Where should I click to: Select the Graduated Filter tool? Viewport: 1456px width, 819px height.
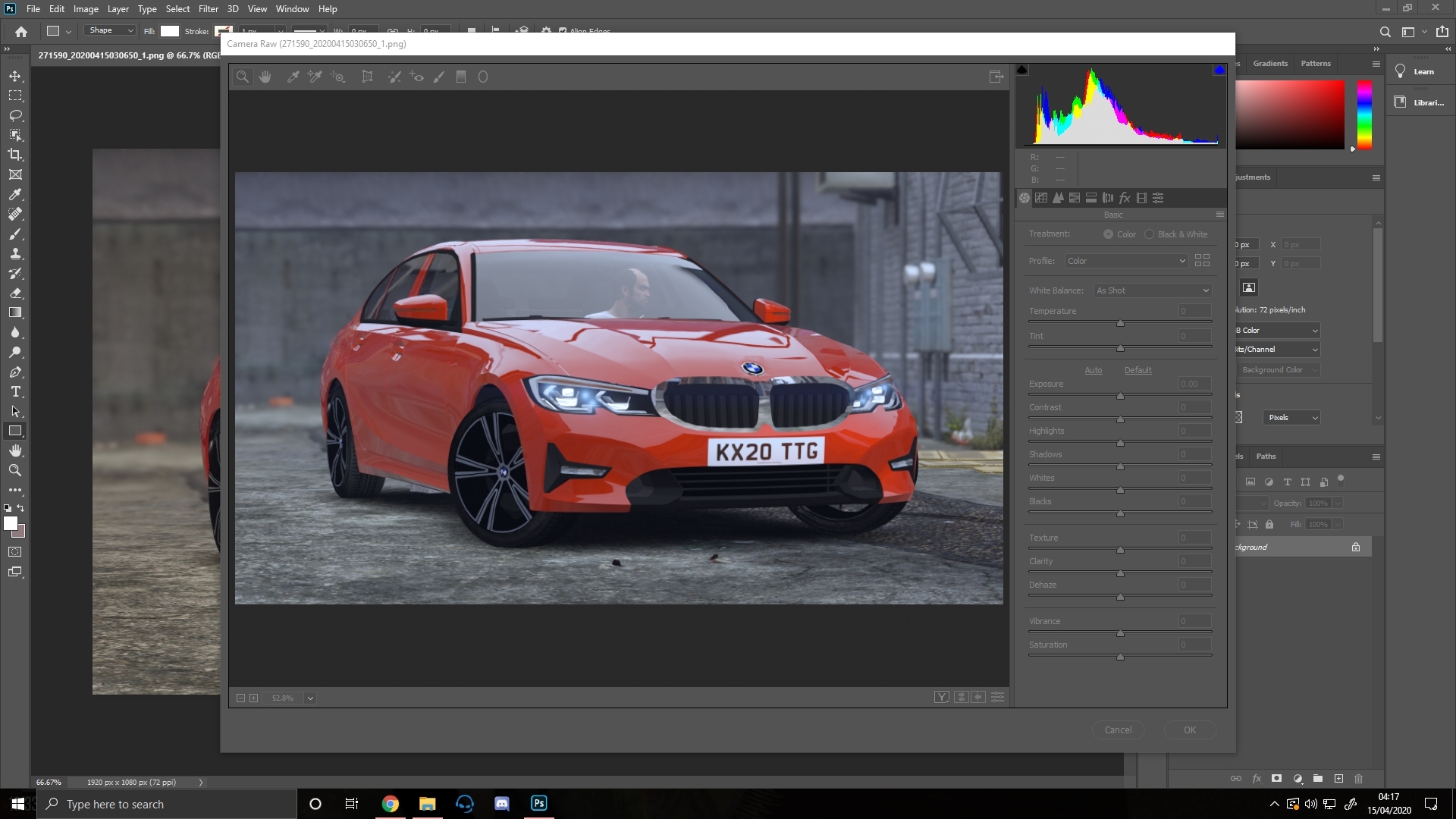click(x=460, y=77)
